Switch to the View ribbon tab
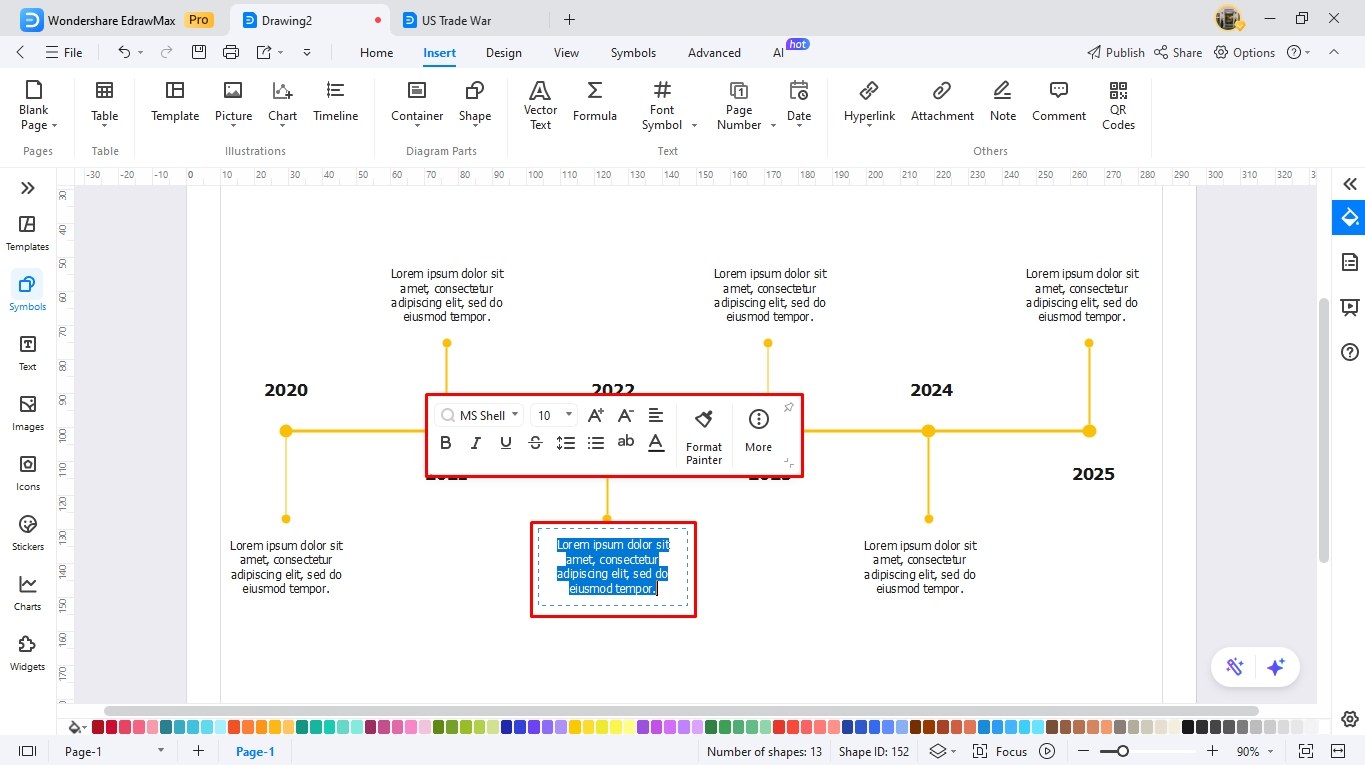 (x=566, y=53)
